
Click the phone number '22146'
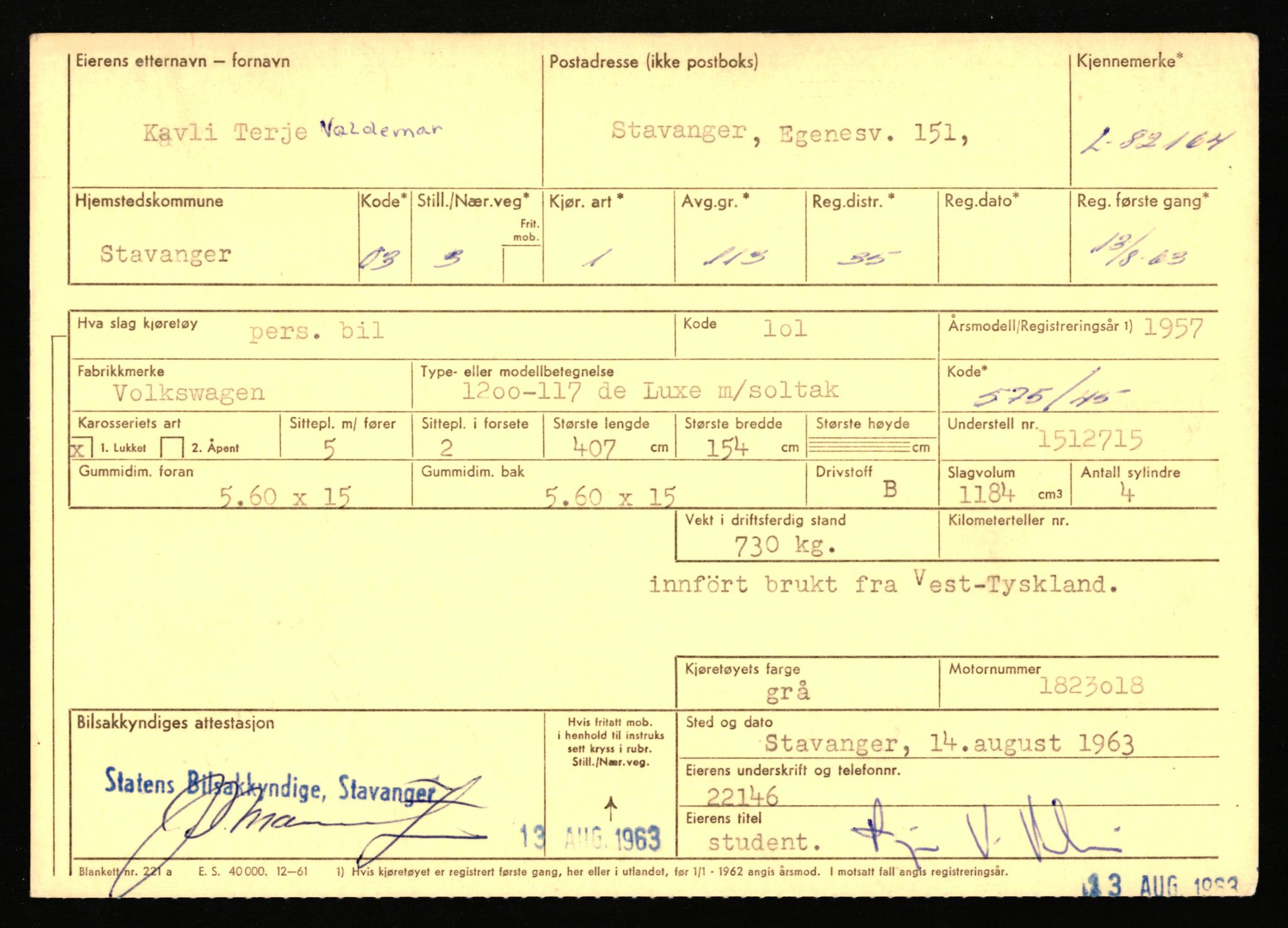tap(742, 797)
